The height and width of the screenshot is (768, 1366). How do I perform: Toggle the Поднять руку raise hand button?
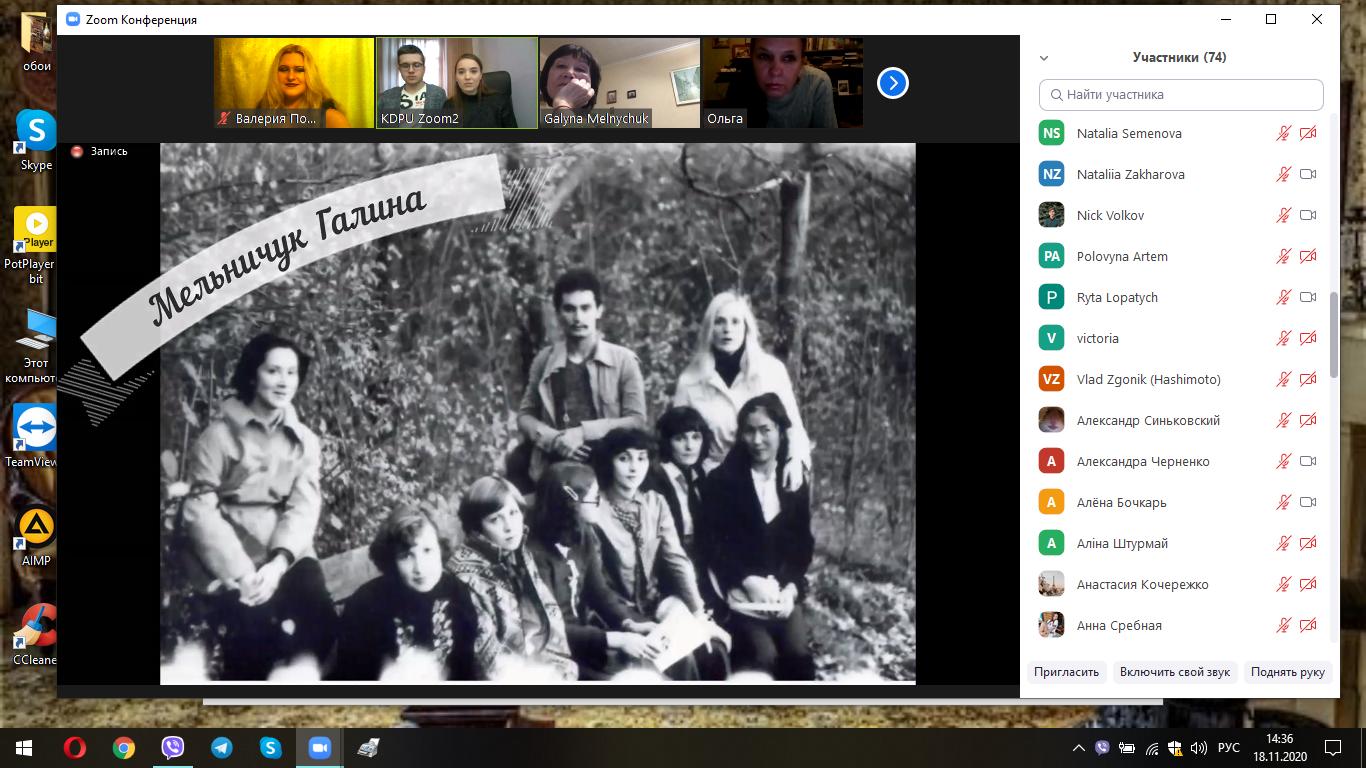pyautogui.click(x=1287, y=672)
